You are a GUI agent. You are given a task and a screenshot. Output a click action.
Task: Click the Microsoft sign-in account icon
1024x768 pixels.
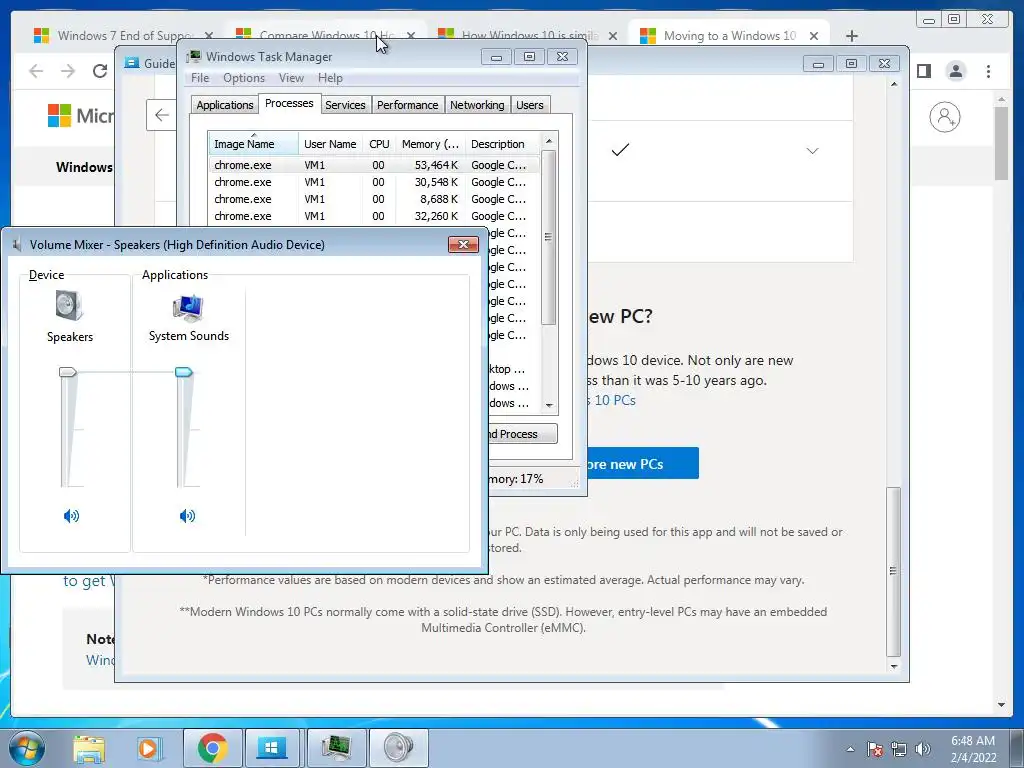point(944,117)
